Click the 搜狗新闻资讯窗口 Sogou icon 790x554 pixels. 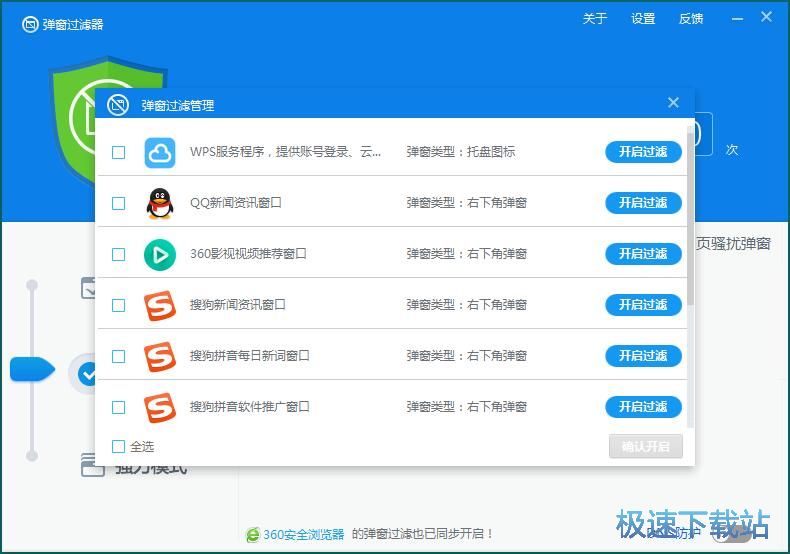click(x=160, y=306)
